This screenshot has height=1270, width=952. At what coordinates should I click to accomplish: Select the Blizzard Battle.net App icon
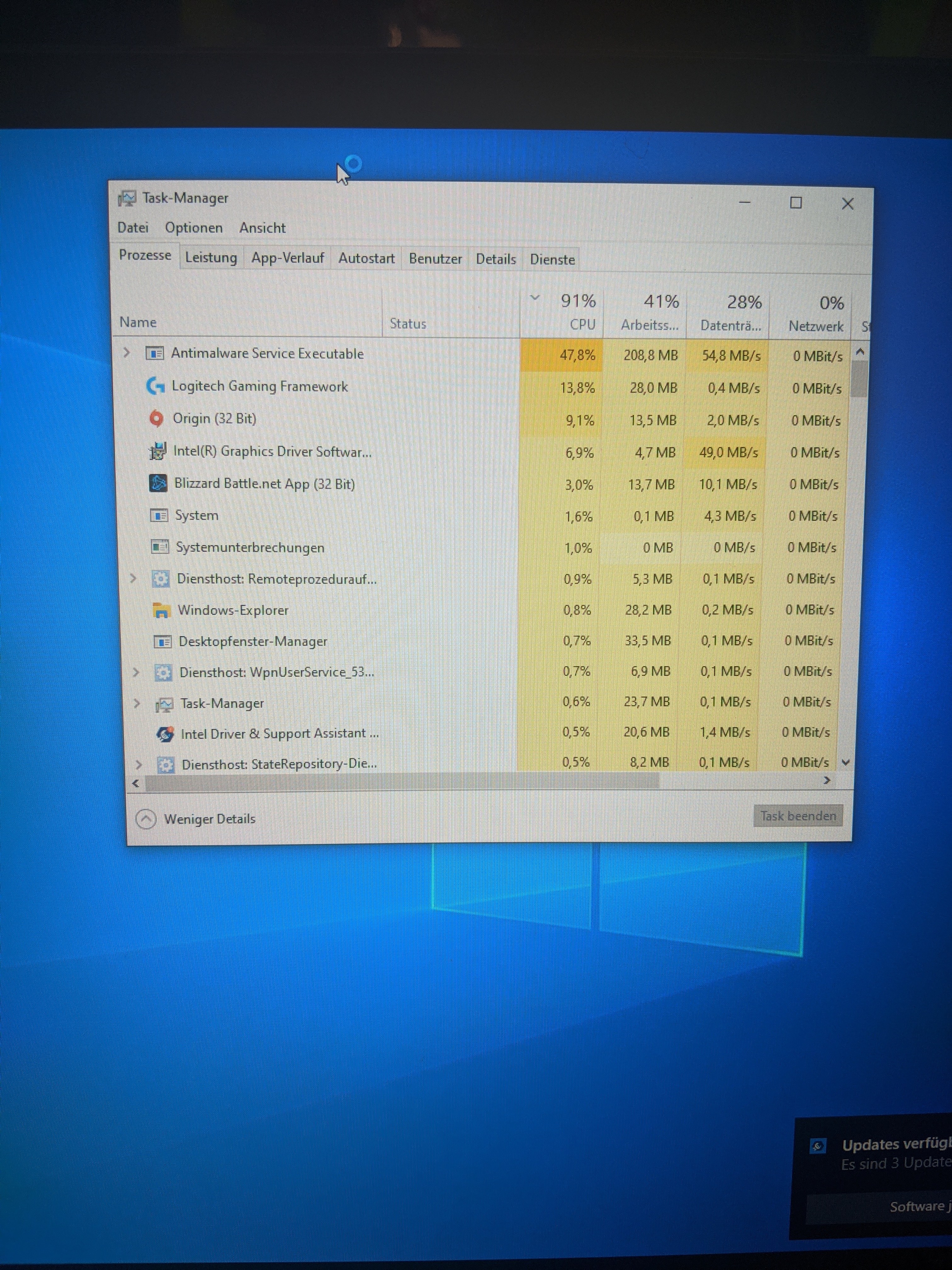(x=158, y=483)
